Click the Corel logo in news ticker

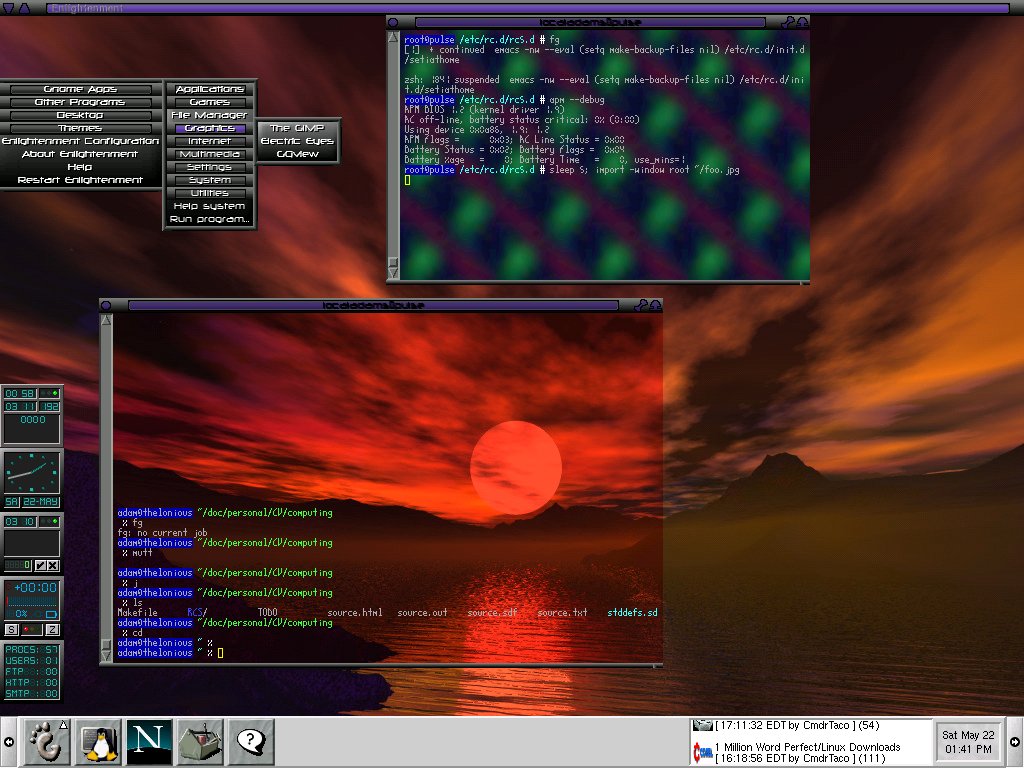coord(703,750)
